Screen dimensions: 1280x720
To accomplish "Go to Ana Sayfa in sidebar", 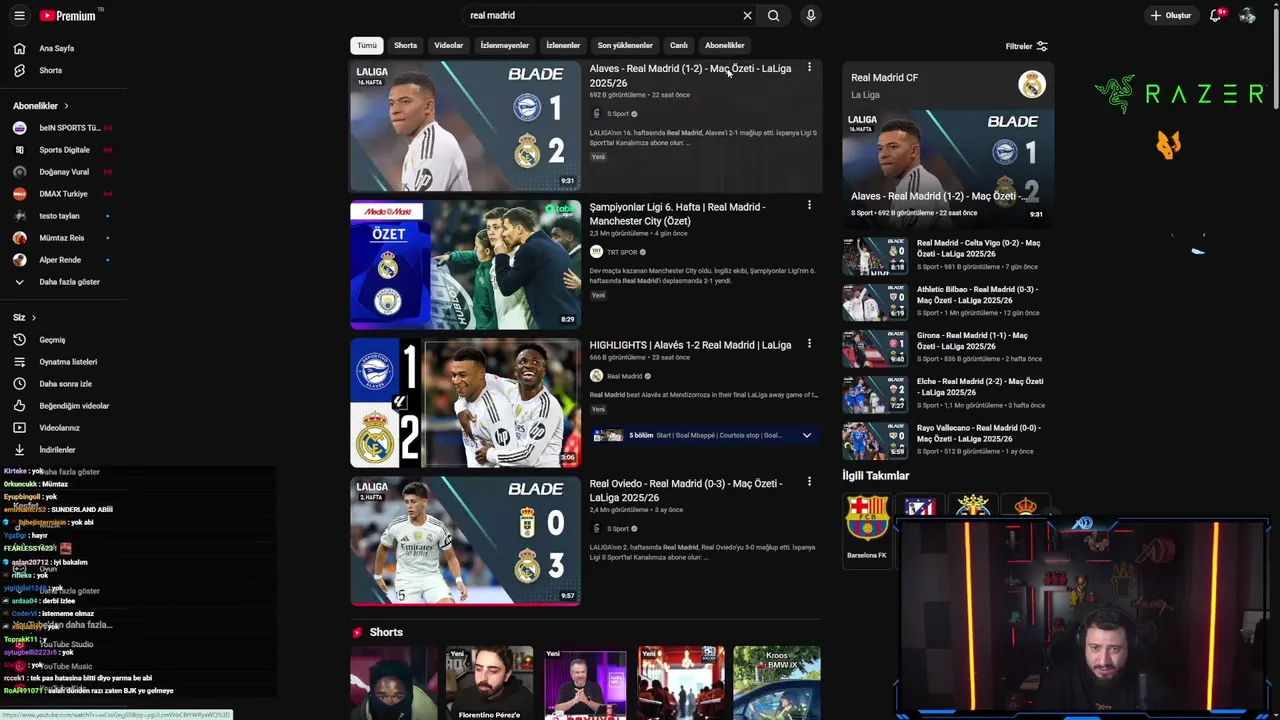I will pos(56,48).
